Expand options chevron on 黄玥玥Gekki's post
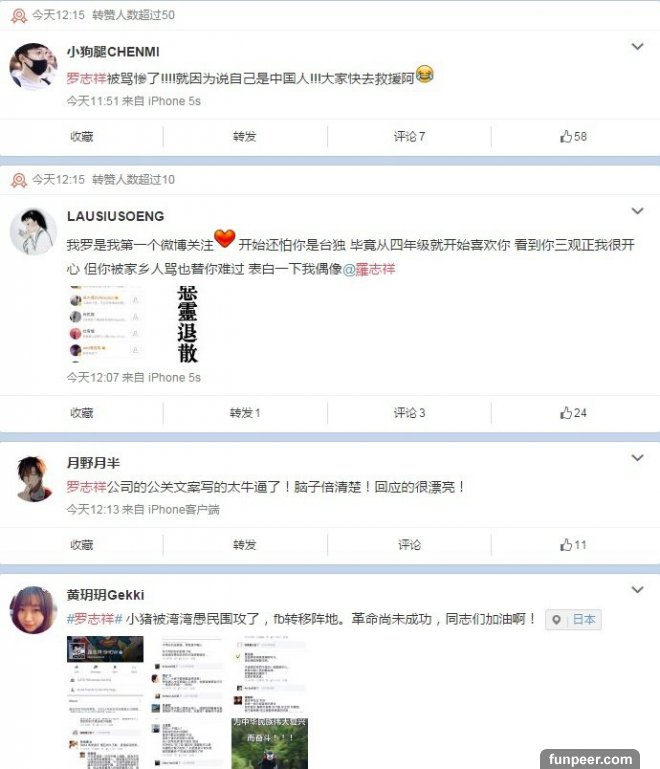This screenshot has height=769, width=660. [637, 590]
